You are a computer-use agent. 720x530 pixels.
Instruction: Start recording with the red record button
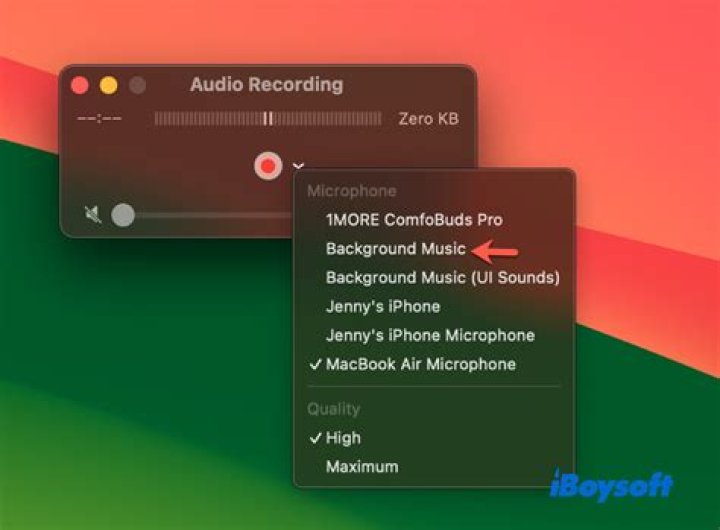click(268, 166)
